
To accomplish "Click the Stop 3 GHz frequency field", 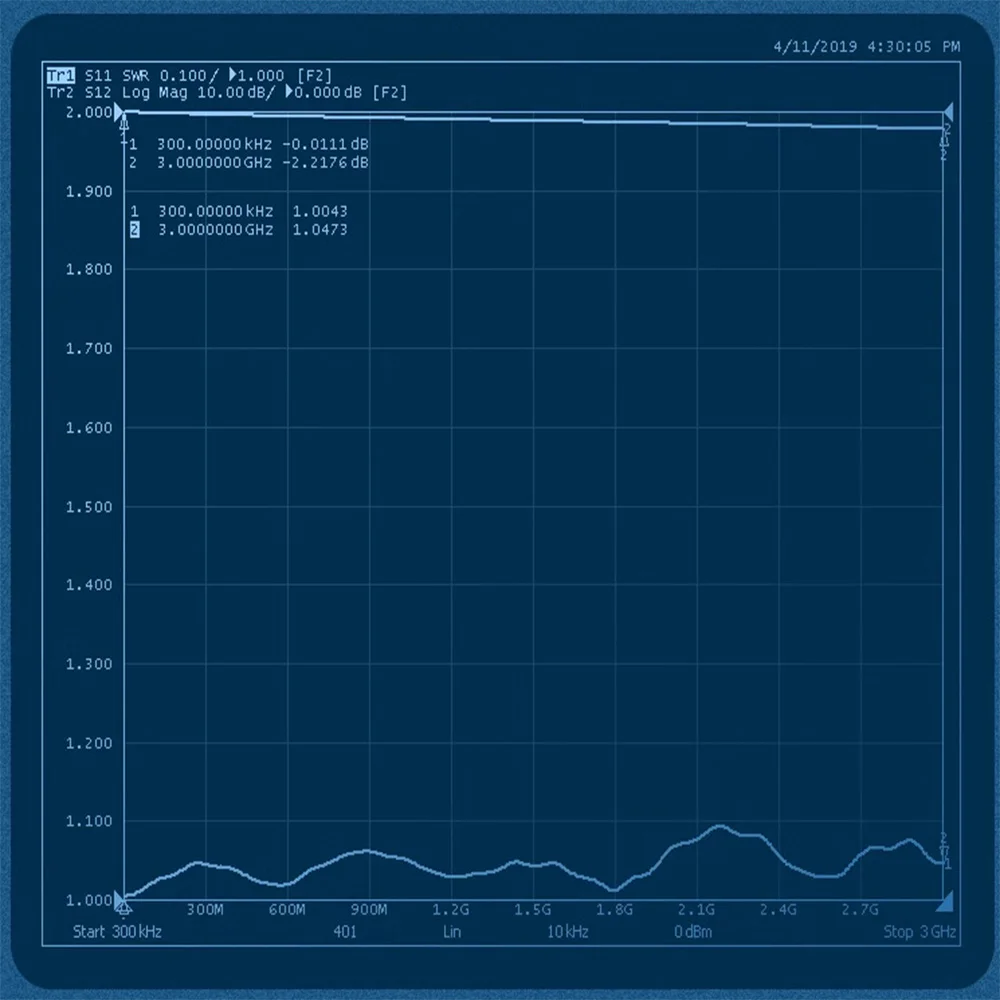I will 920,931.
